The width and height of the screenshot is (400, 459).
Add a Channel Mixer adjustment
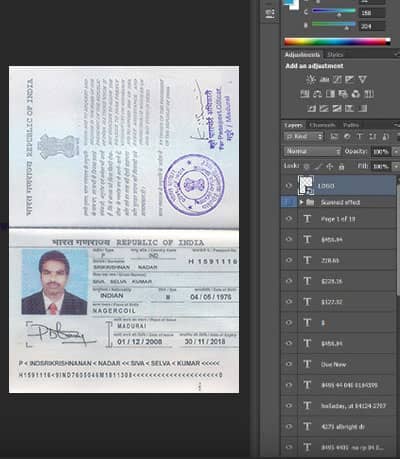[356, 94]
